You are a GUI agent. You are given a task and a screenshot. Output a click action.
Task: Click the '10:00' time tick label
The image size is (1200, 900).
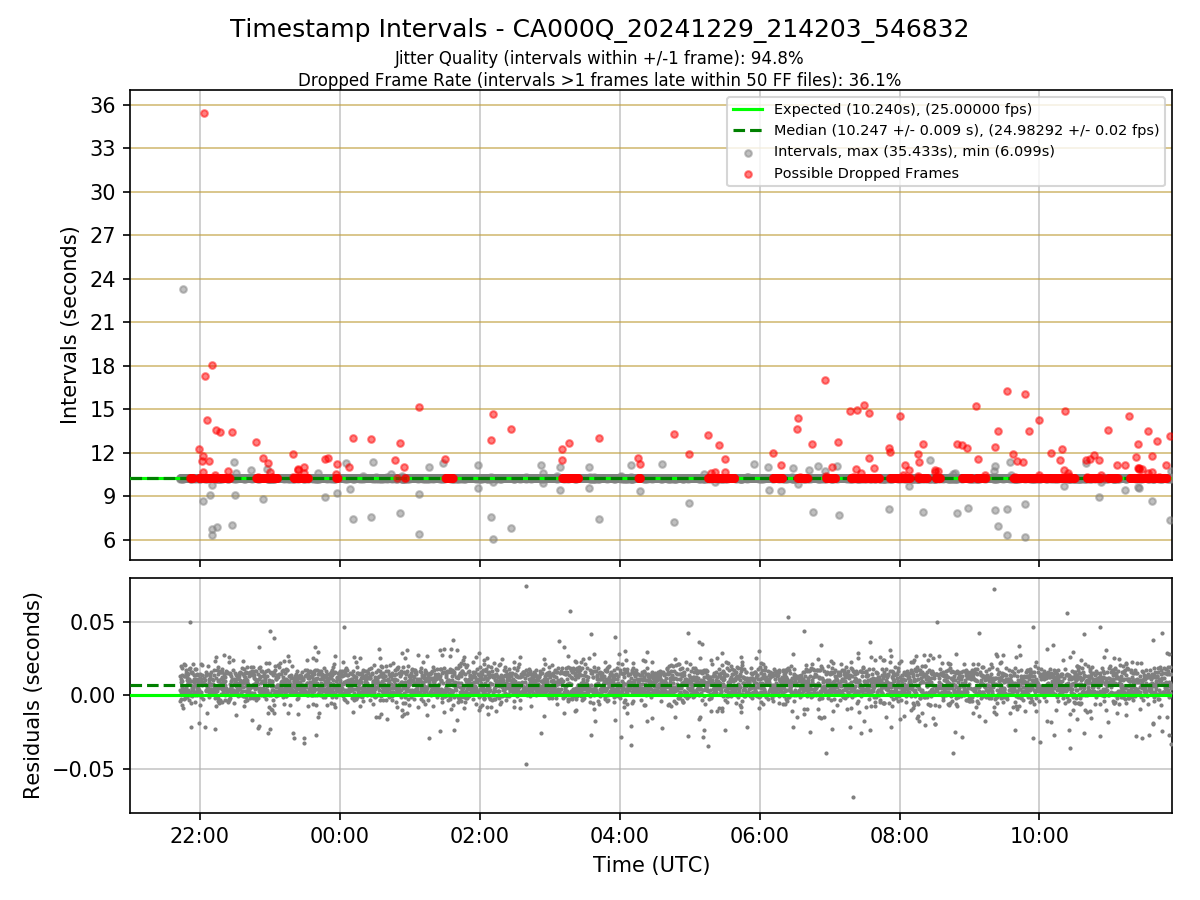(1039, 834)
